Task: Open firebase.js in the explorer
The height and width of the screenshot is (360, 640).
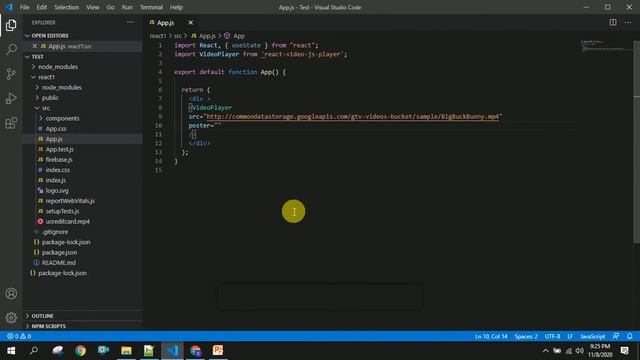Action: pyautogui.click(x=59, y=160)
